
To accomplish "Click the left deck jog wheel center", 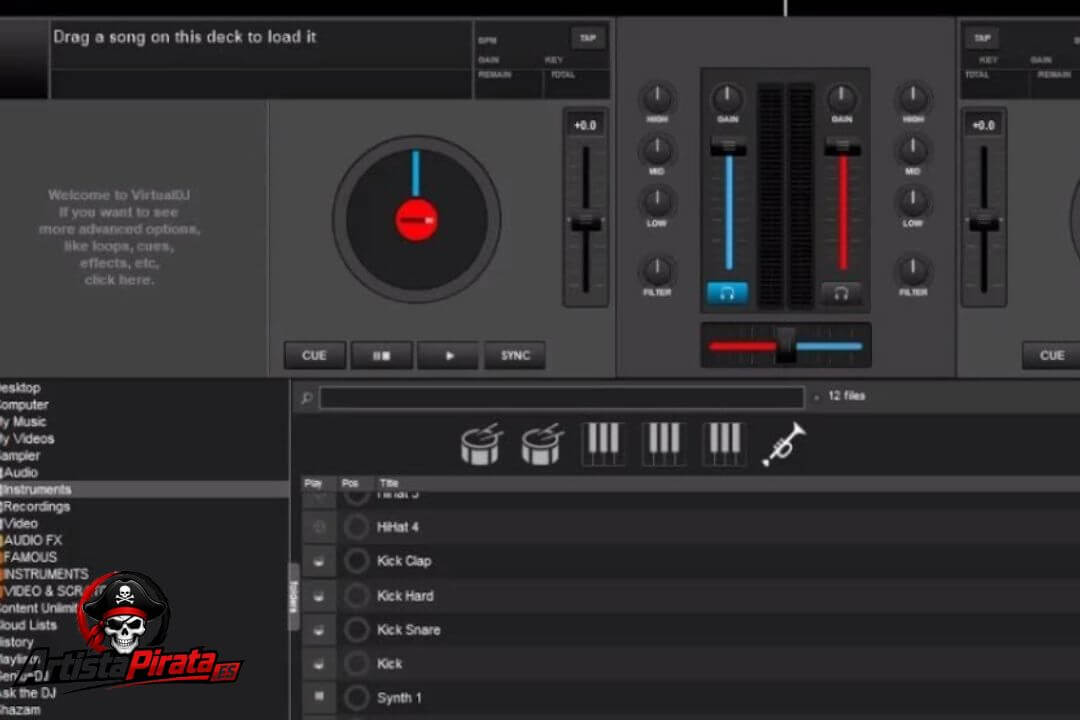I will pyautogui.click(x=416, y=220).
